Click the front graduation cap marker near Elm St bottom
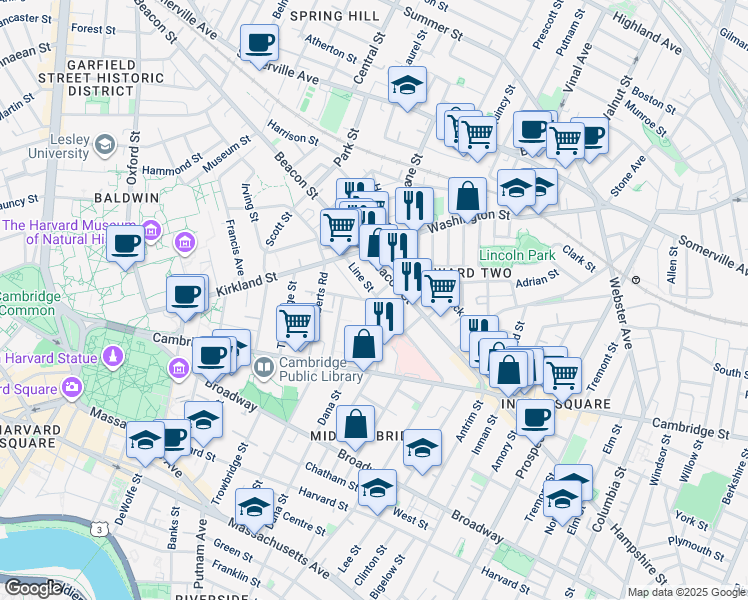 click(562, 500)
